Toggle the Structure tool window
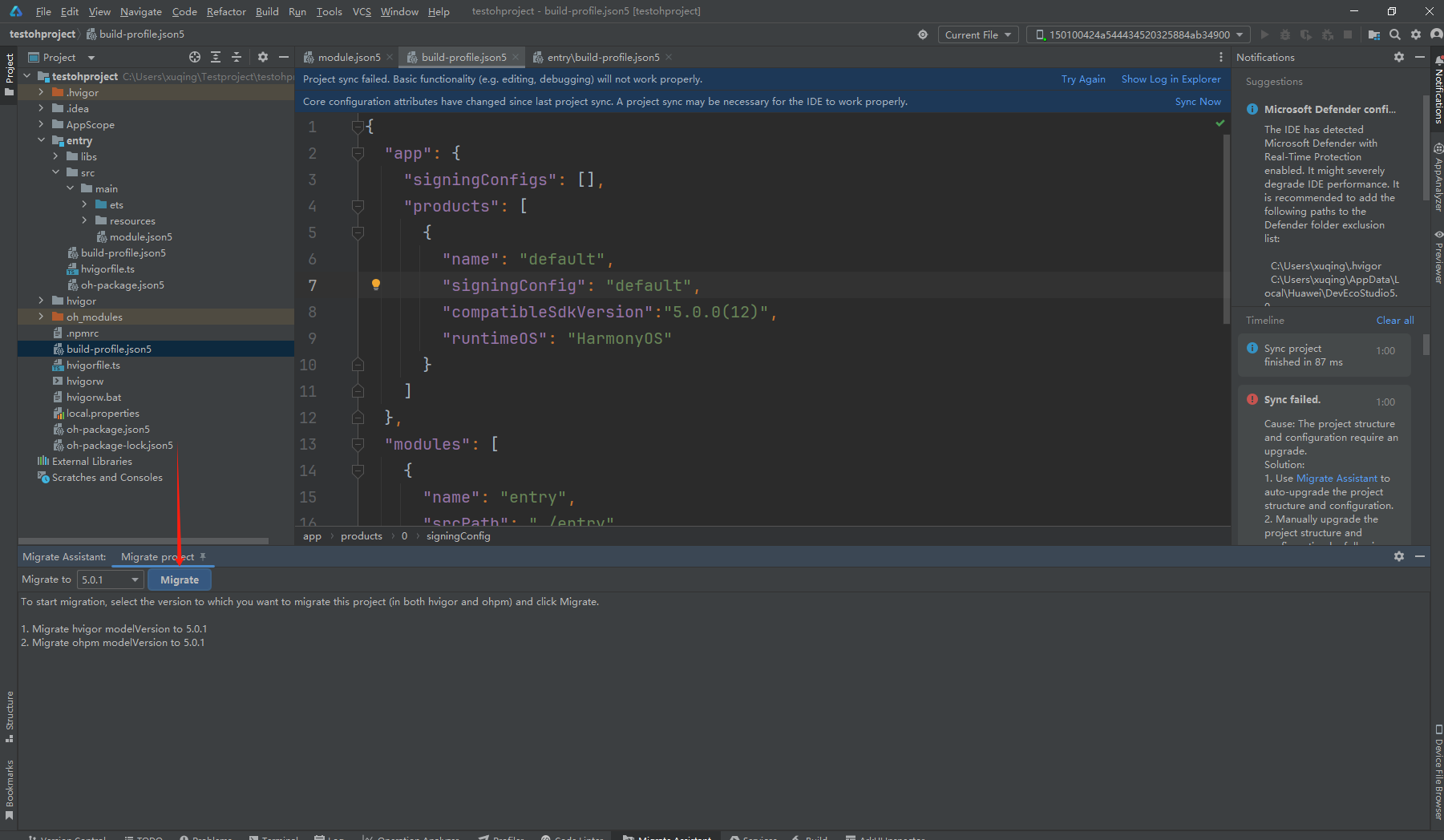The width and height of the screenshot is (1444, 840). coord(10,716)
